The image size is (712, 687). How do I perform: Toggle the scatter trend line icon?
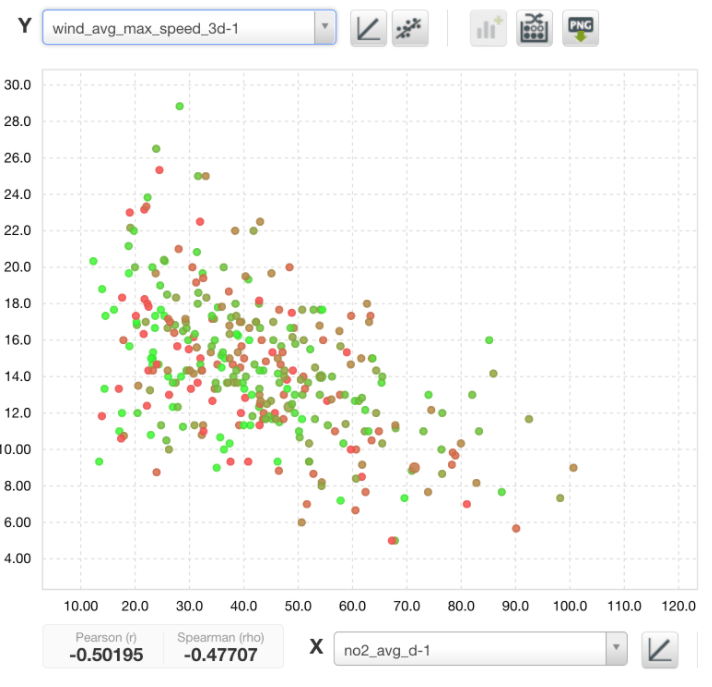pos(409,28)
